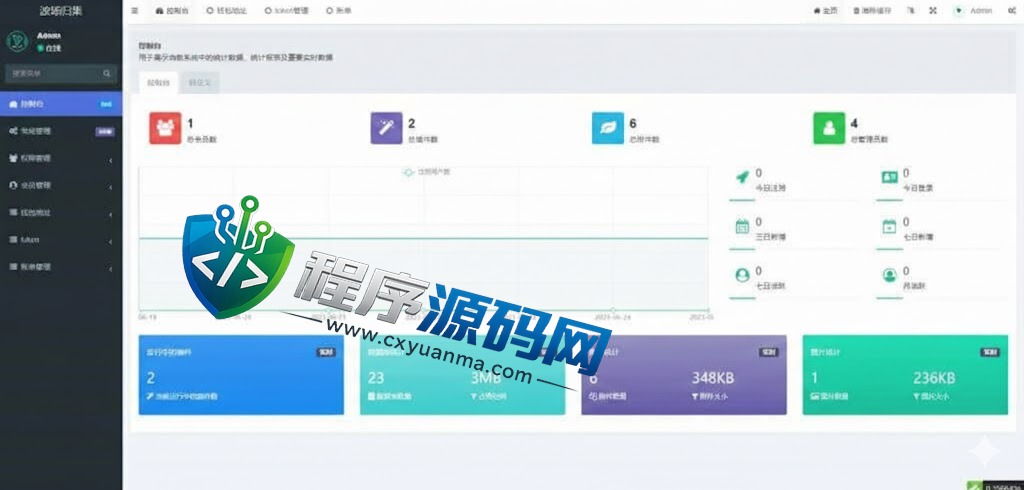Expand the 钱包地址 sidebar group arrow
Screen dimensions: 1024x490
tap(110, 214)
